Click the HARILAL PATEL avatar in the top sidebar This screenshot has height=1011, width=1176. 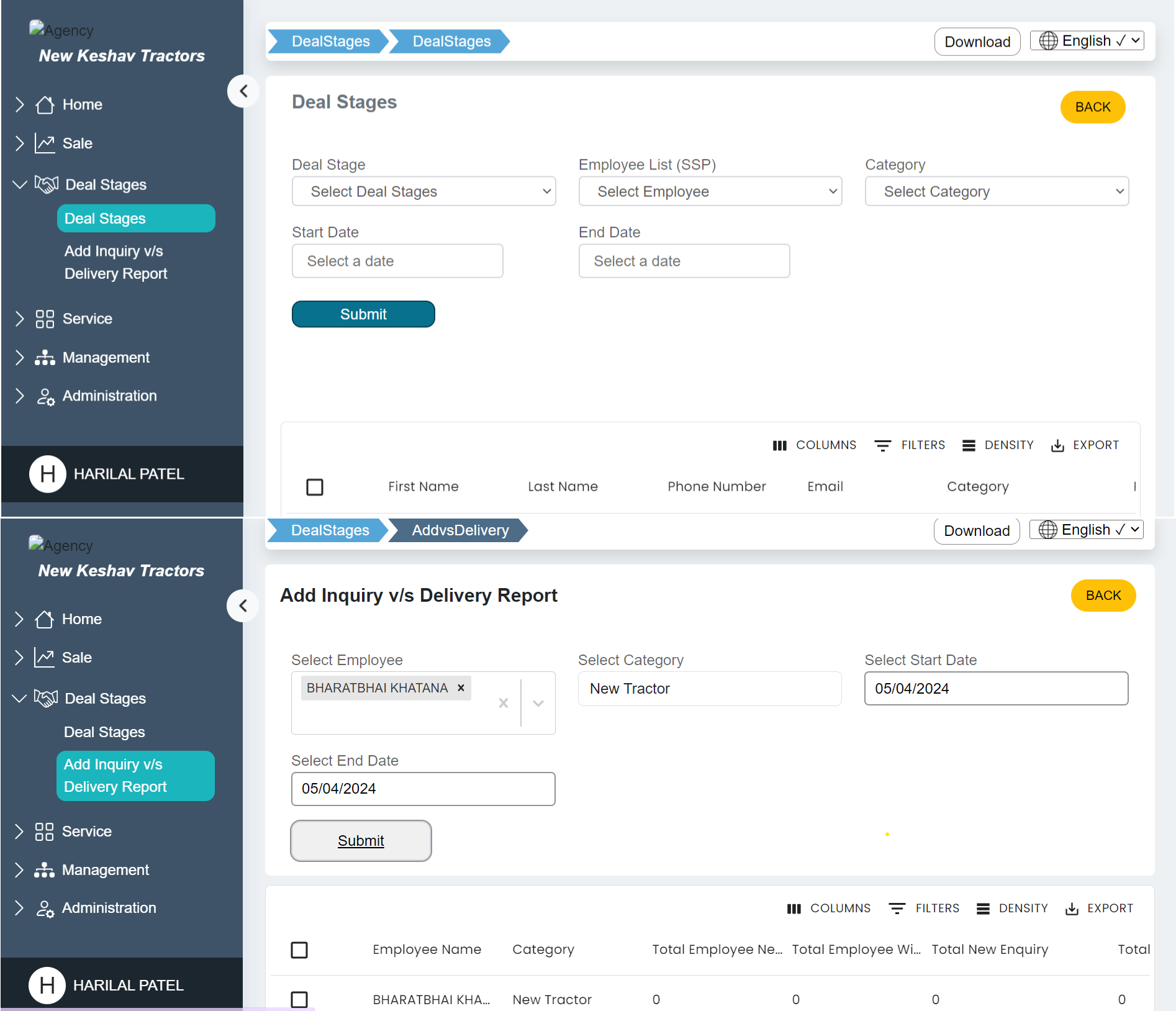coord(47,474)
